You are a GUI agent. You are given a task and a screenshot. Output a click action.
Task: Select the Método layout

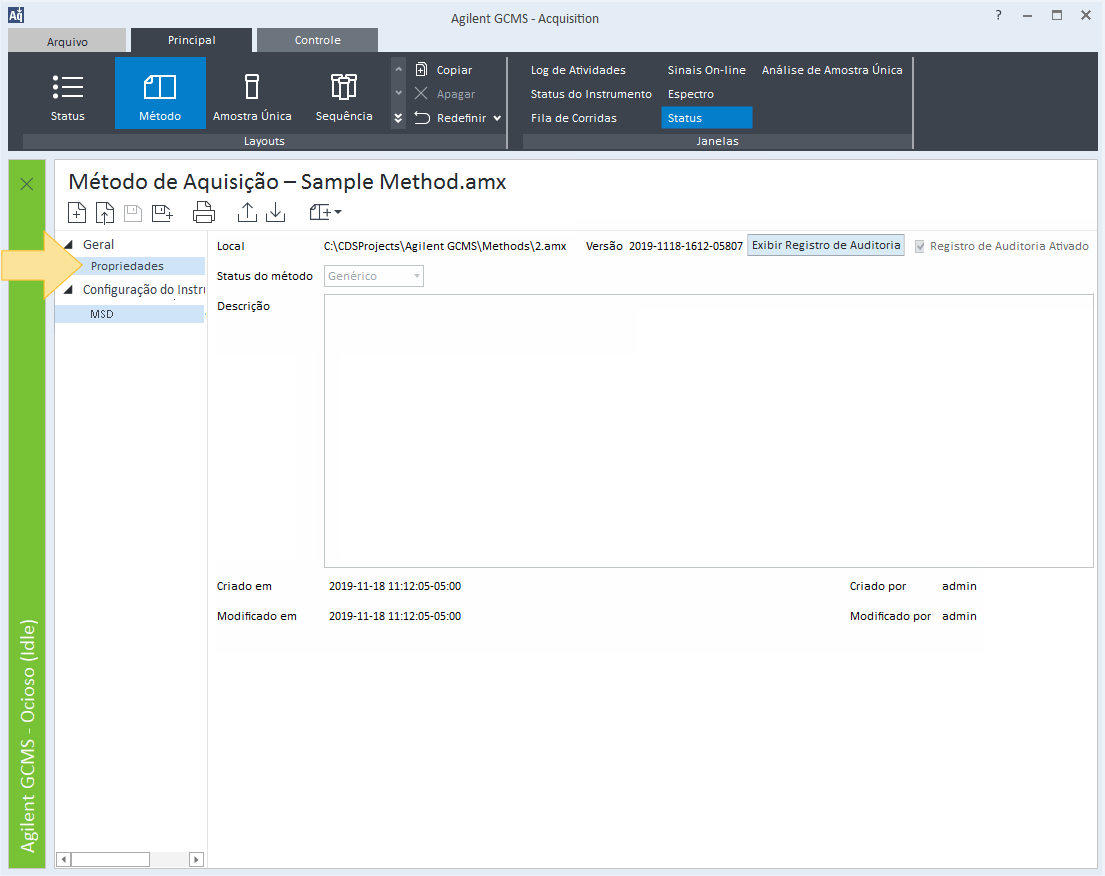point(160,94)
